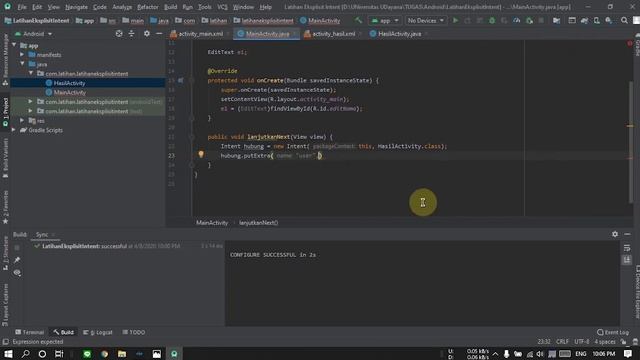Expand the manifests folder
Viewport: 640px width, 360px height.
coord(22,55)
